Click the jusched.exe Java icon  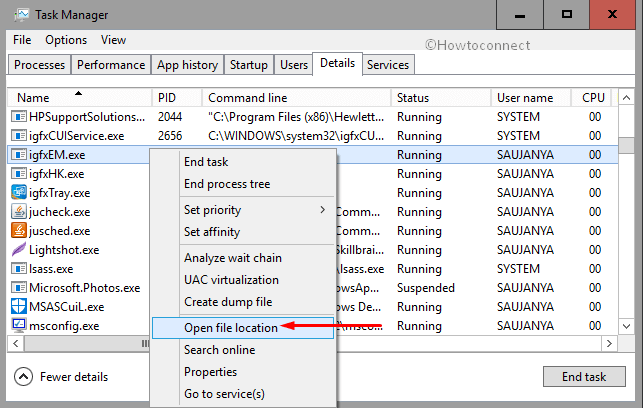[x=18, y=230]
